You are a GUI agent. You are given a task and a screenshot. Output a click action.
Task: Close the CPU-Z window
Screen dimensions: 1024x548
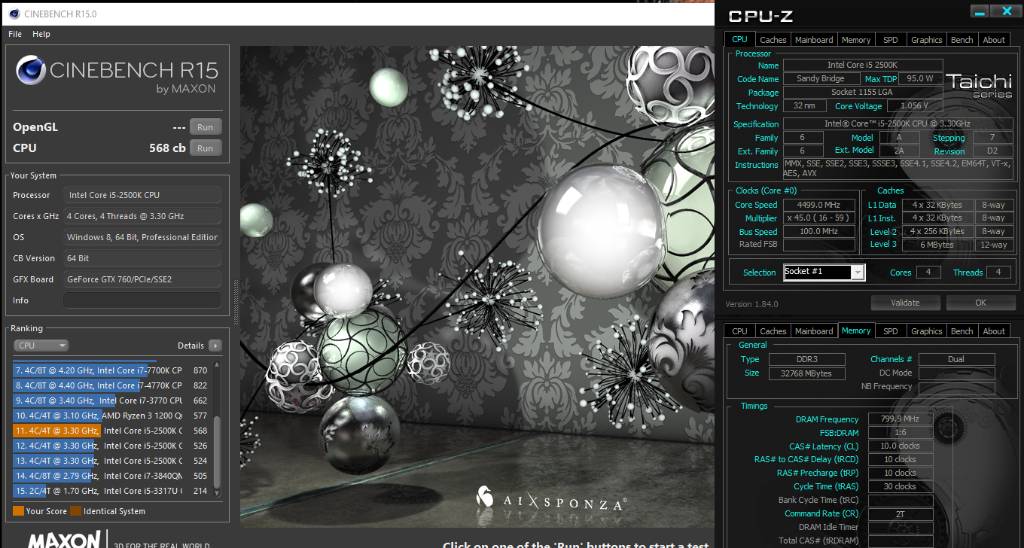pyautogui.click(x=1004, y=13)
